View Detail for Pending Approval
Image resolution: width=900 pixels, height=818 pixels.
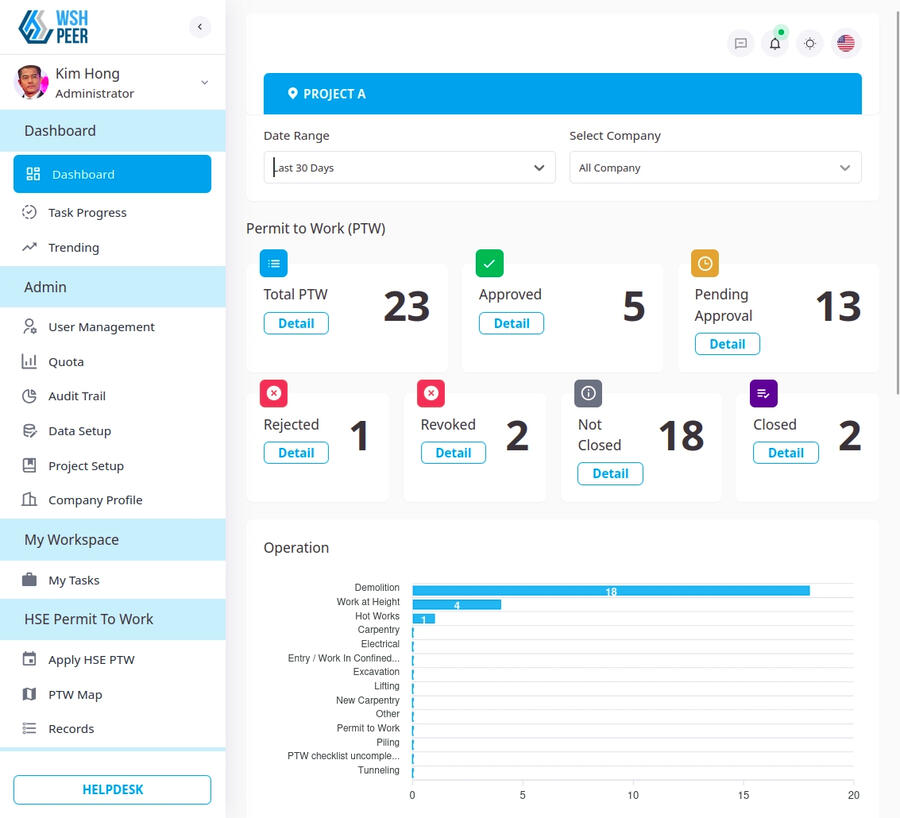pyautogui.click(x=727, y=344)
